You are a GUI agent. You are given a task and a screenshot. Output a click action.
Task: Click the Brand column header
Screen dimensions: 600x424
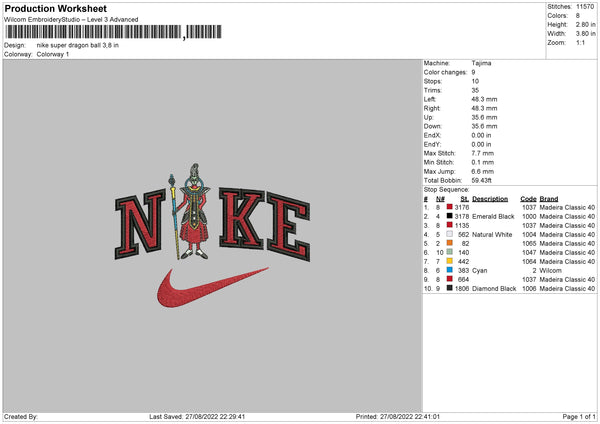pyautogui.click(x=549, y=199)
